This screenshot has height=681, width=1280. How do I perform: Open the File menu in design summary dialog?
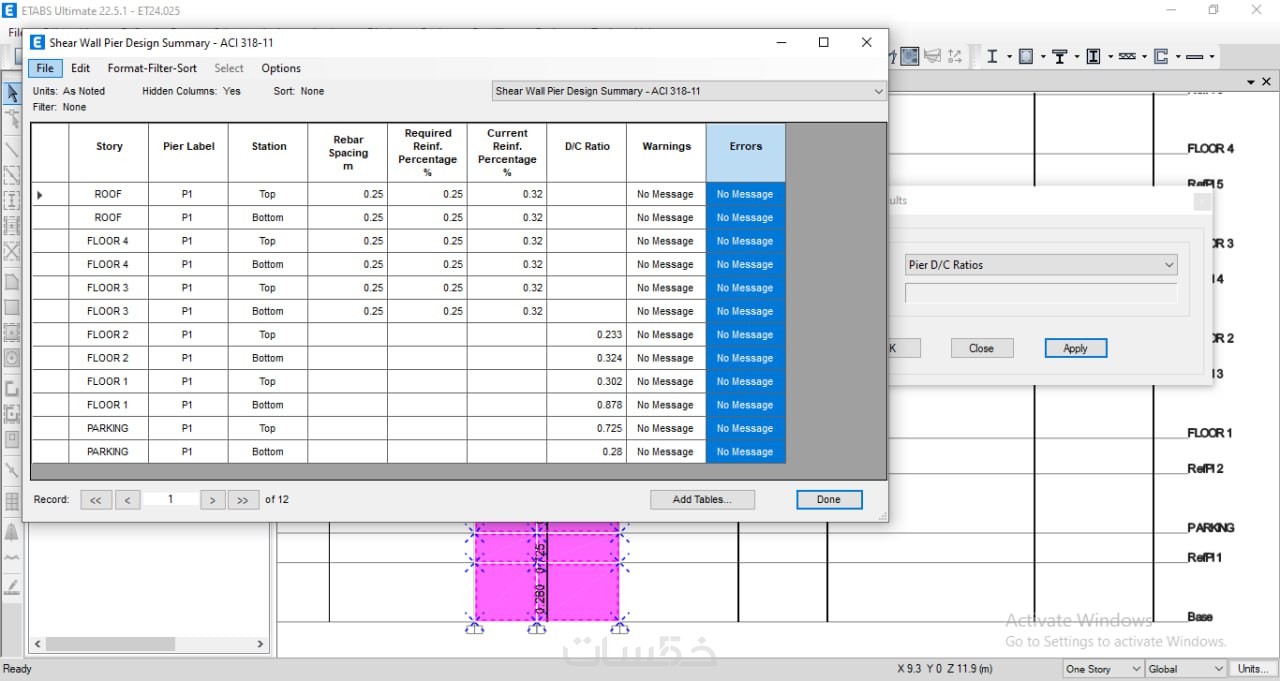(45, 68)
